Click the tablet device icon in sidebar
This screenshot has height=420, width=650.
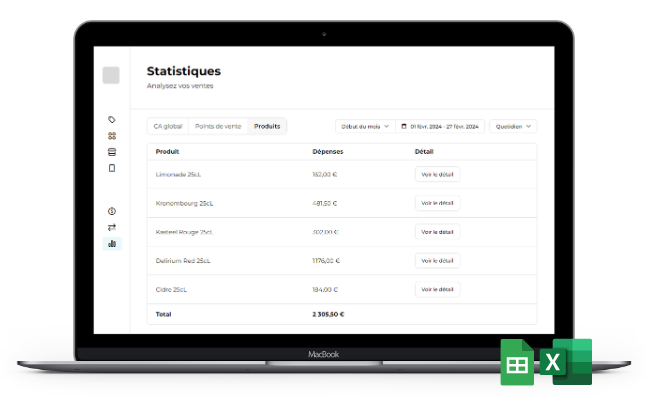[112, 168]
